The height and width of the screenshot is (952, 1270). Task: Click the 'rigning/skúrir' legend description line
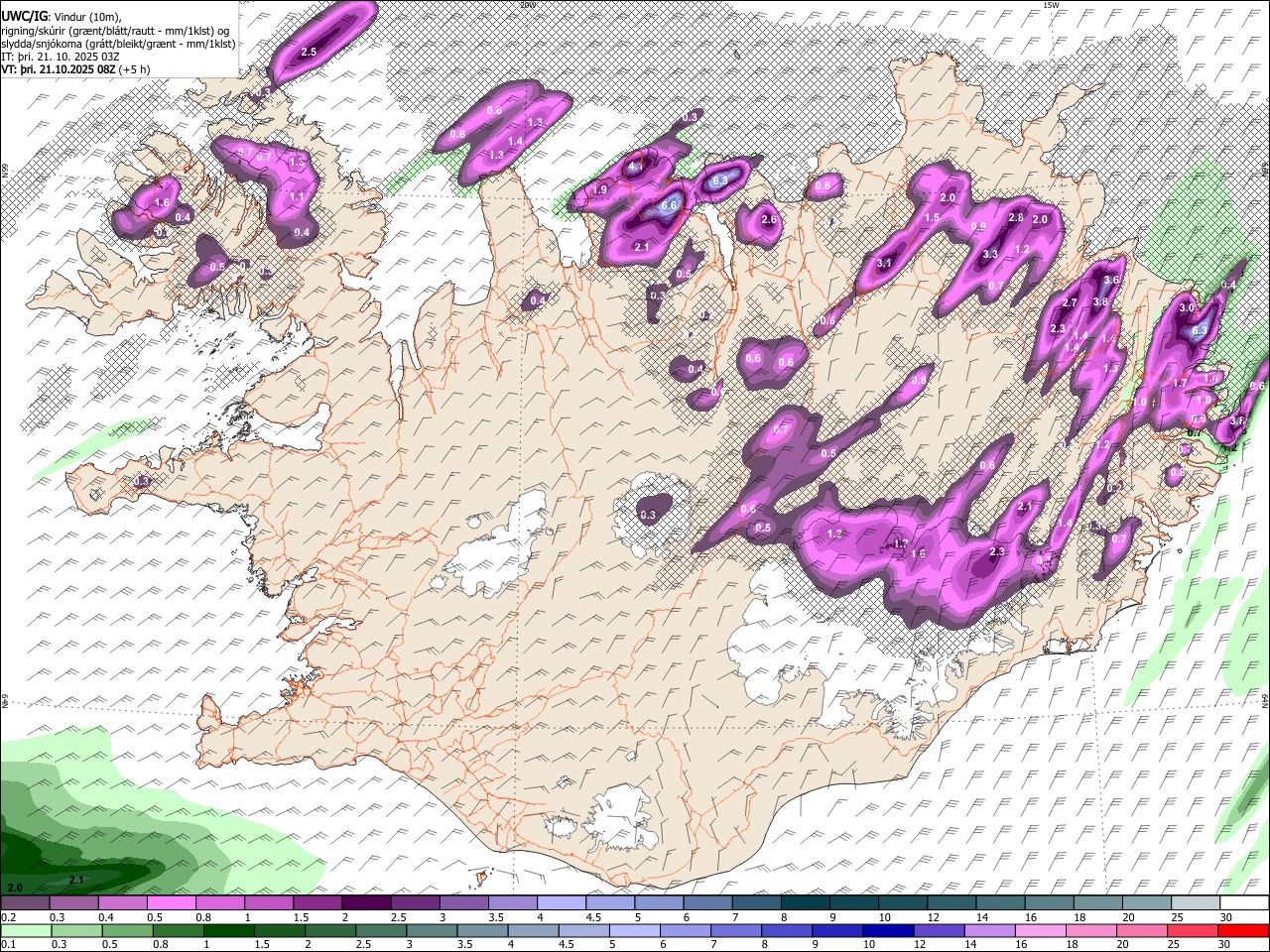(x=117, y=30)
